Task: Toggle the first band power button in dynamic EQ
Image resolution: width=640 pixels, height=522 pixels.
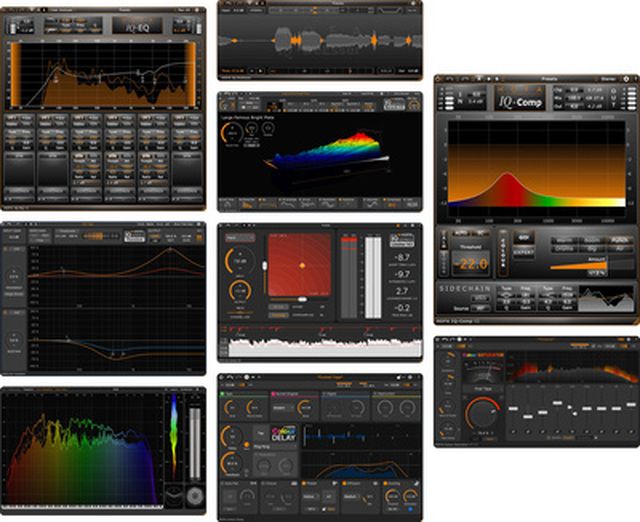Action: pyautogui.click(x=6, y=249)
